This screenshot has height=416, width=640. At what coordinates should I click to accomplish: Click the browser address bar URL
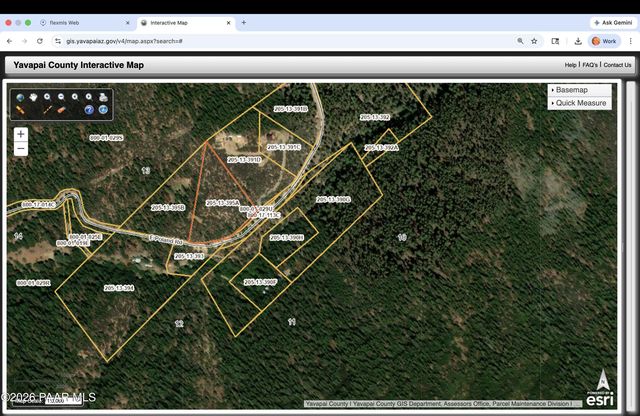124,41
